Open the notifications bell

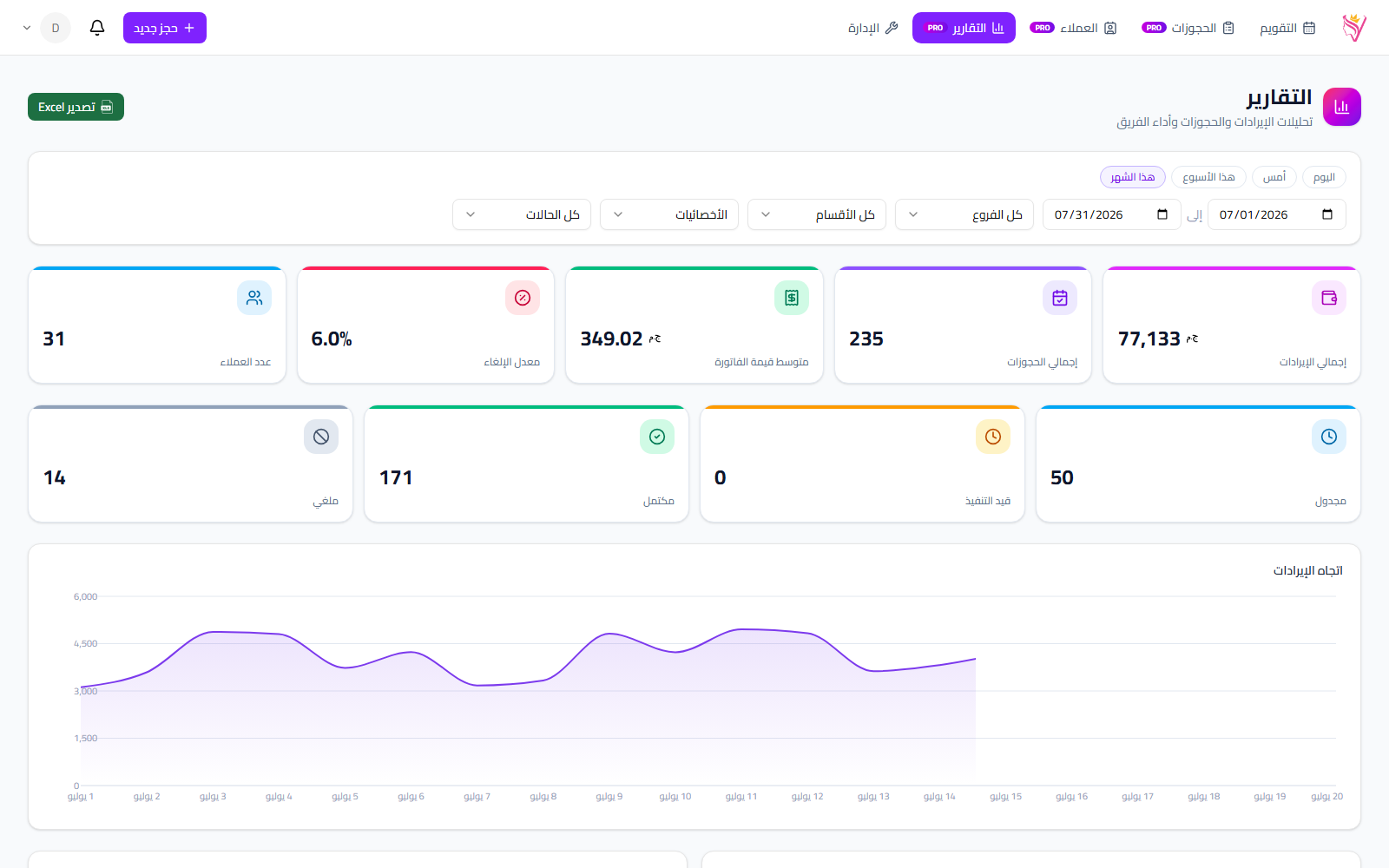[x=97, y=28]
